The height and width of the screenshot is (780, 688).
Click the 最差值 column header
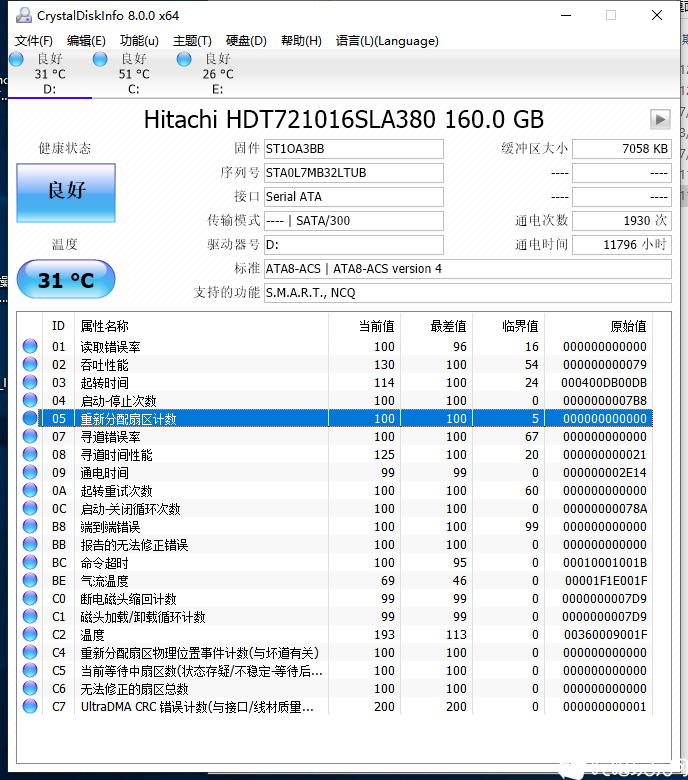coord(436,326)
